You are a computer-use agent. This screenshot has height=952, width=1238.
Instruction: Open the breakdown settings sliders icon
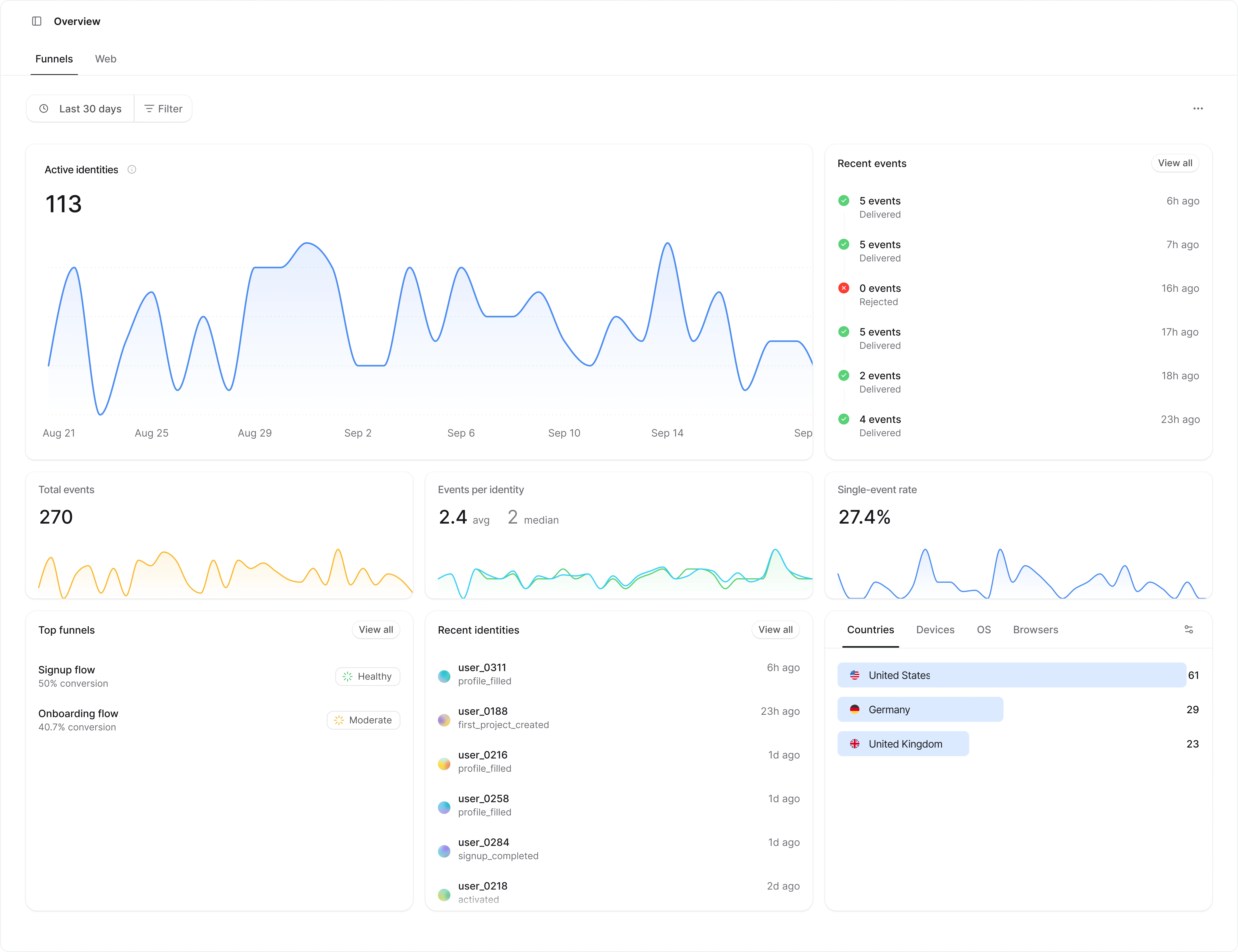click(x=1189, y=630)
